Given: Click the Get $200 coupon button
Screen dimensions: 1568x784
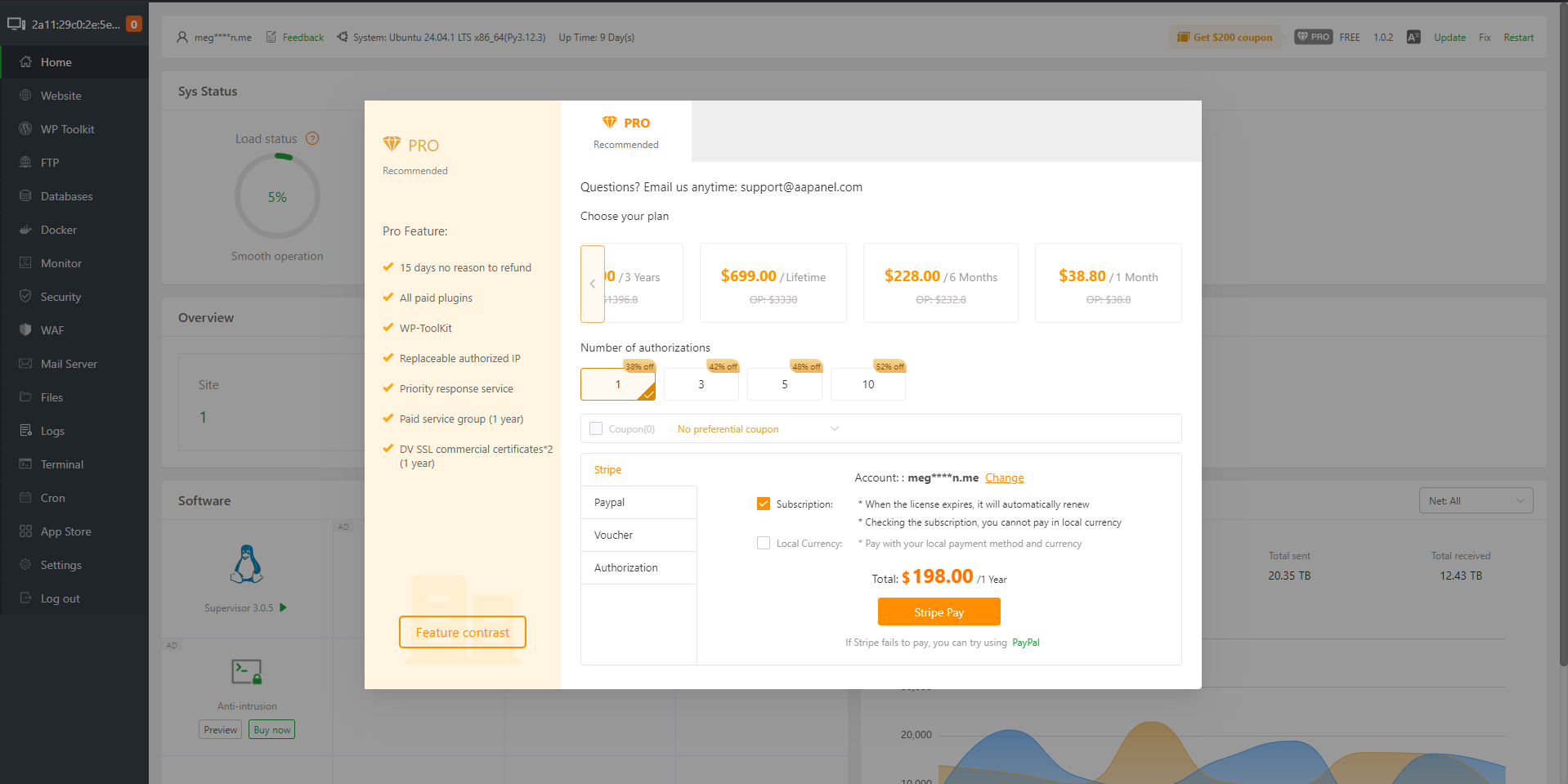Looking at the screenshot, I should pos(1225,38).
